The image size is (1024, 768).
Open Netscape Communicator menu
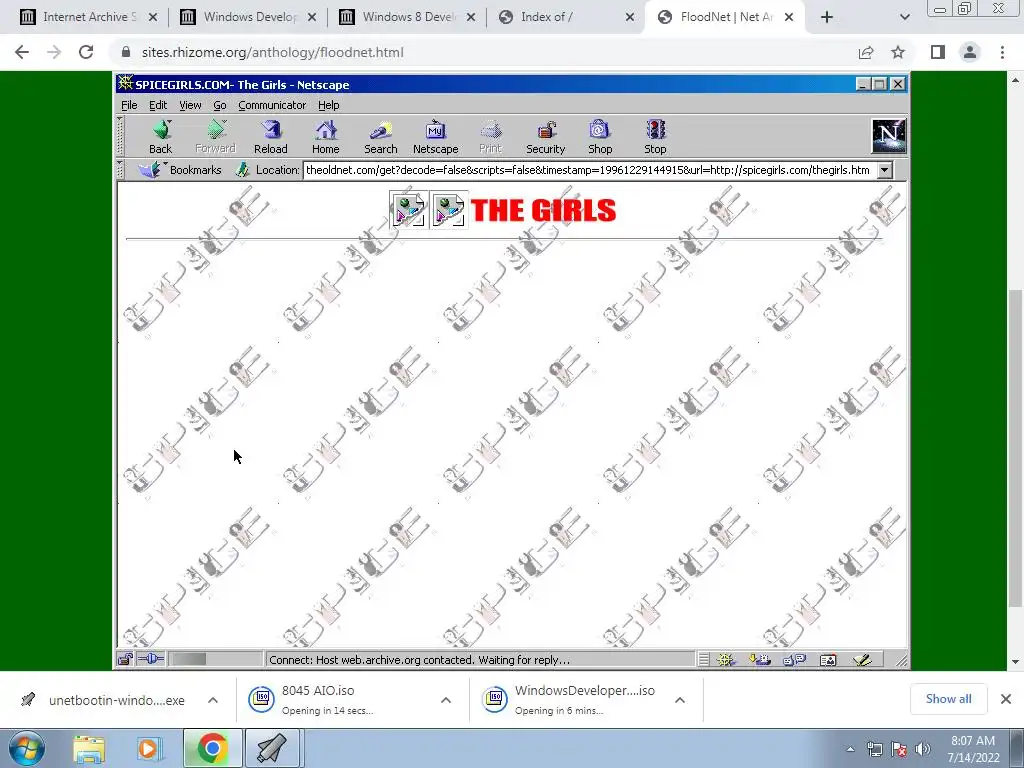[272, 105]
